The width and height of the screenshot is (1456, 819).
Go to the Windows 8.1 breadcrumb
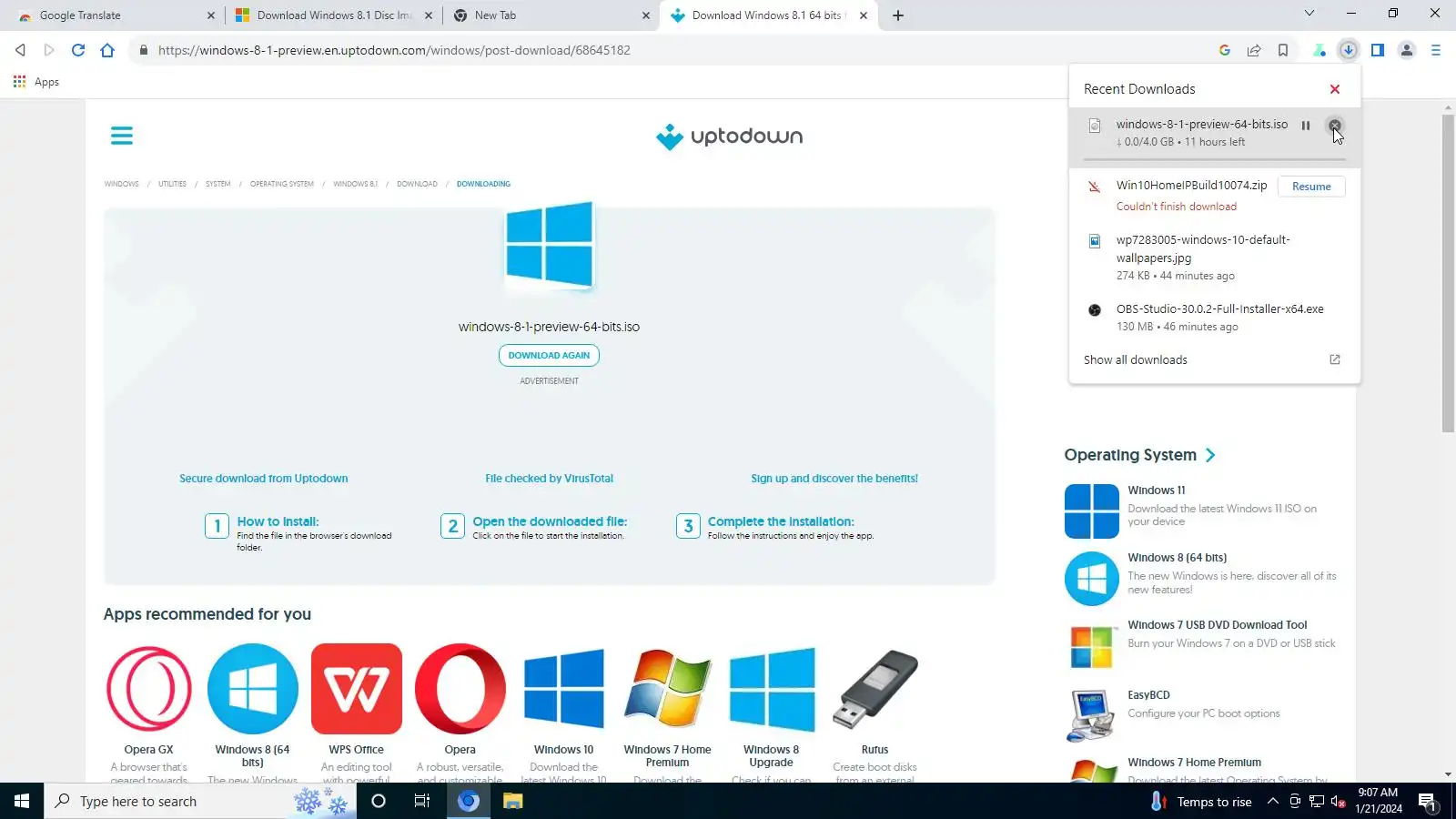point(355,184)
